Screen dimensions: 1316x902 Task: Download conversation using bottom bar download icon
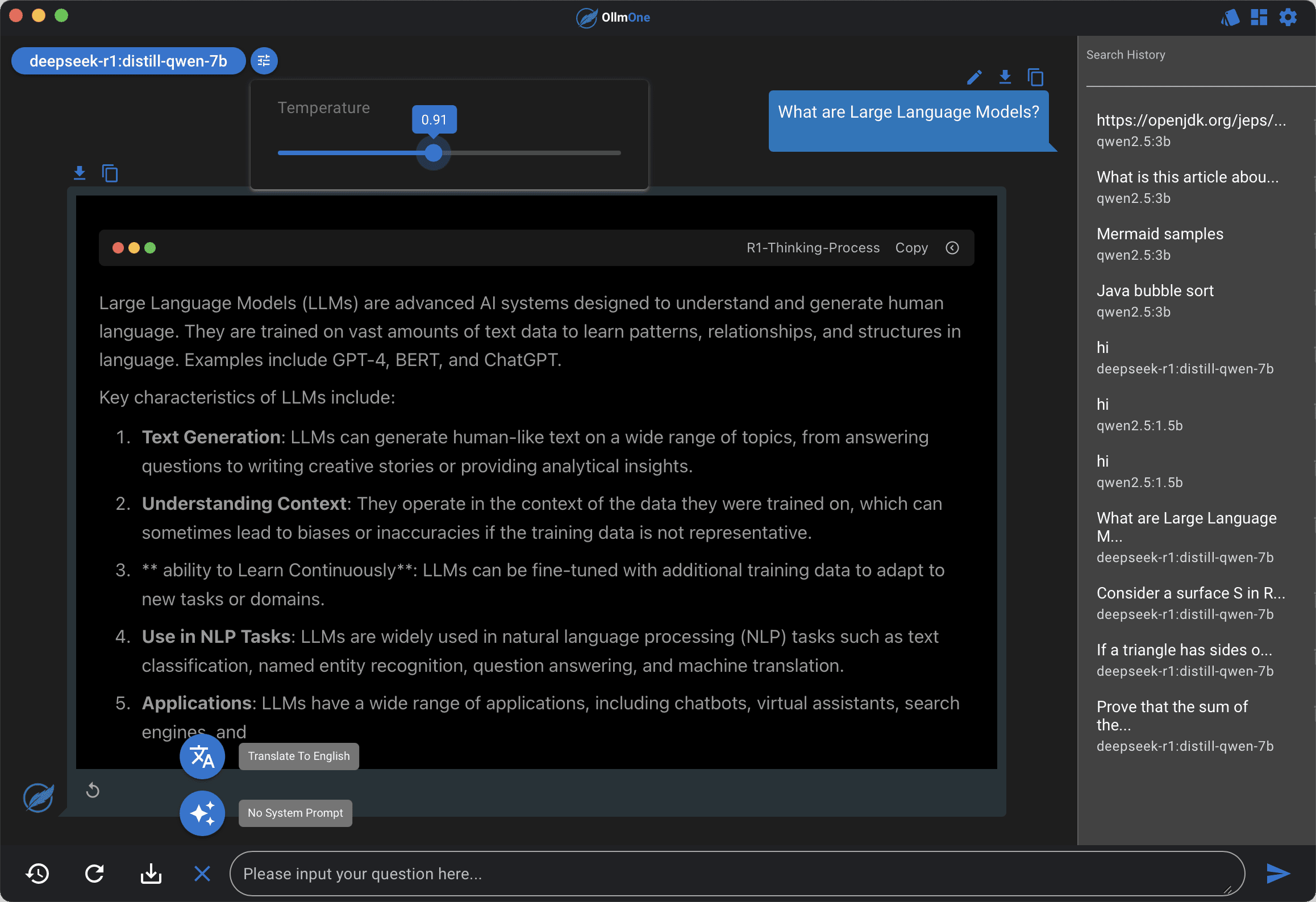click(151, 874)
